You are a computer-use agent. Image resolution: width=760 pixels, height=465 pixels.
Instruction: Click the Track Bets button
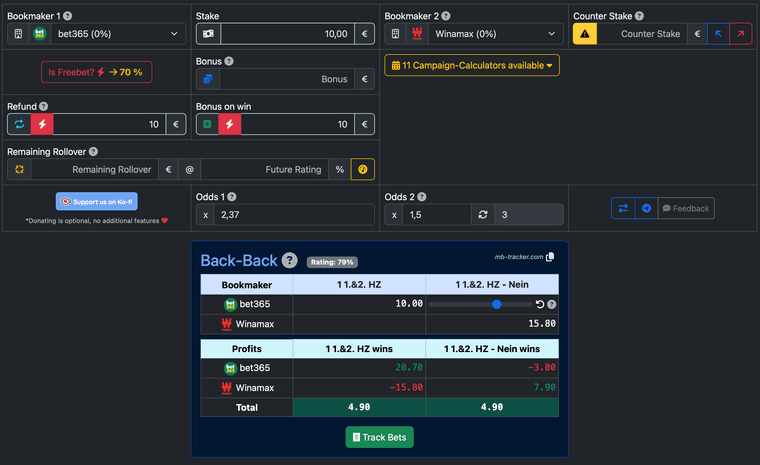pyautogui.click(x=379, y=437)
